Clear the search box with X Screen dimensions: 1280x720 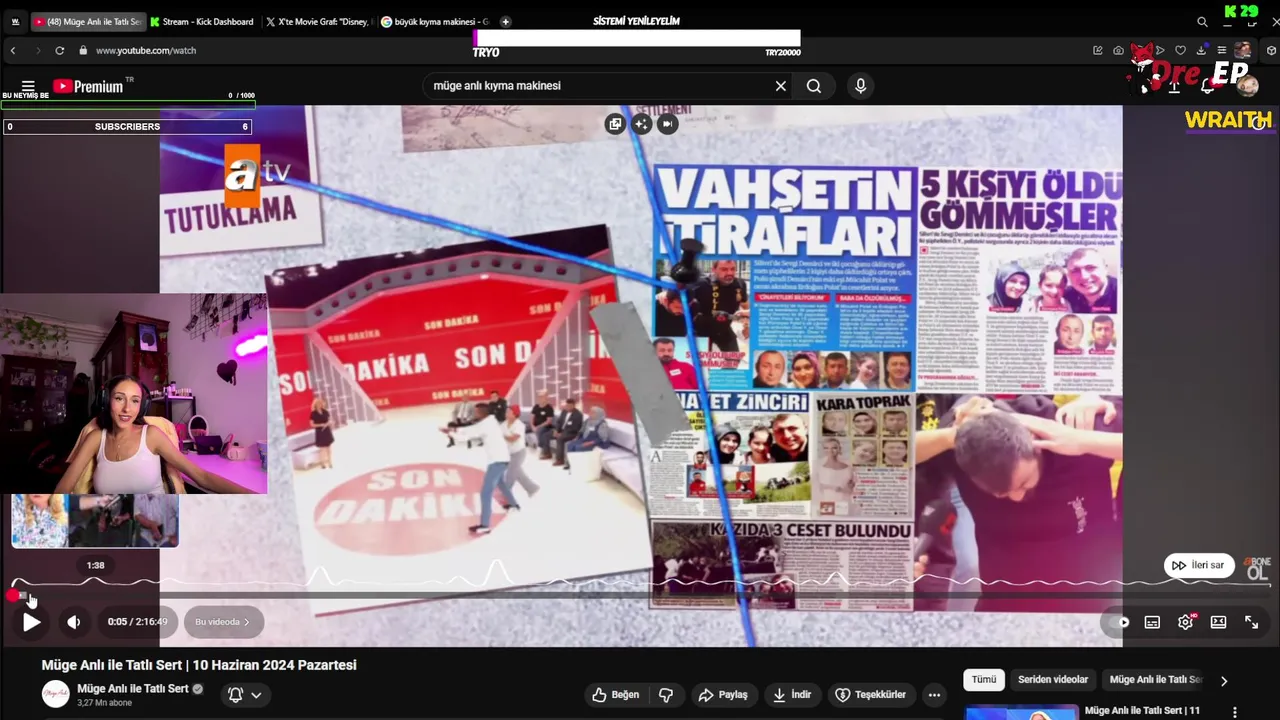[x=781, y=86]
